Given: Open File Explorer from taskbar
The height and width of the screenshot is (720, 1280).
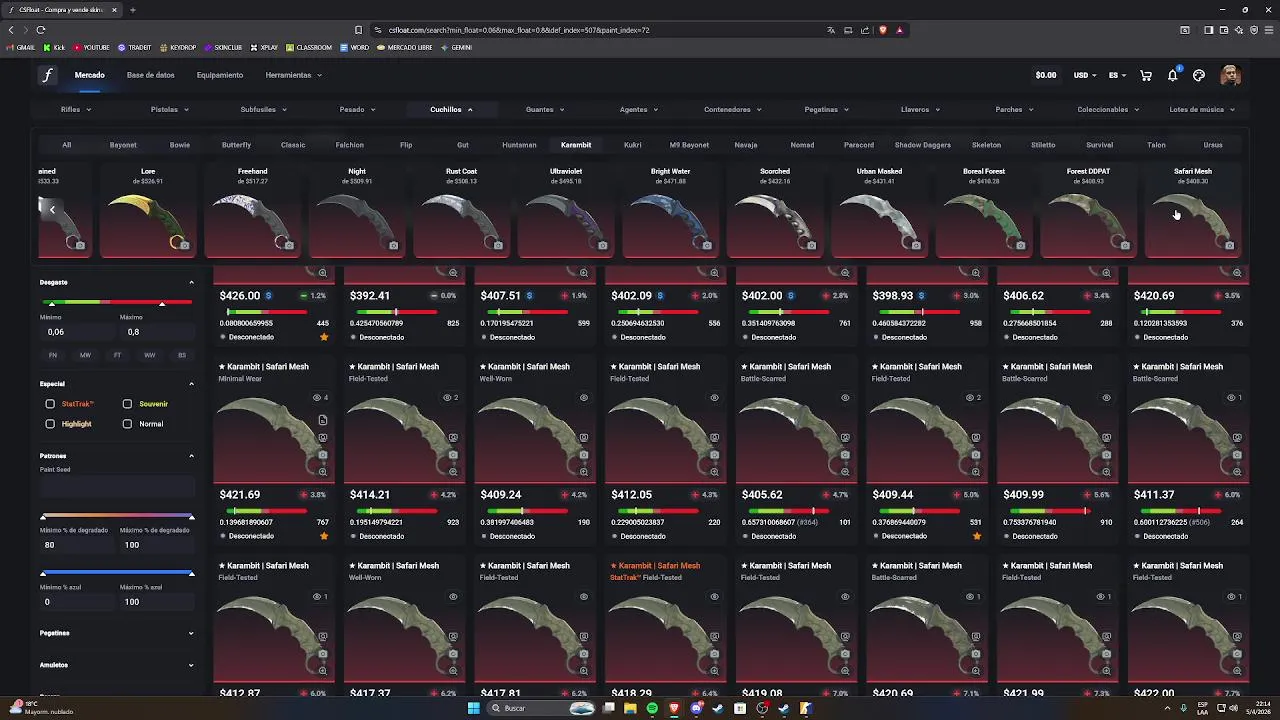Looking at the screenshot, I should click(630, 708).
